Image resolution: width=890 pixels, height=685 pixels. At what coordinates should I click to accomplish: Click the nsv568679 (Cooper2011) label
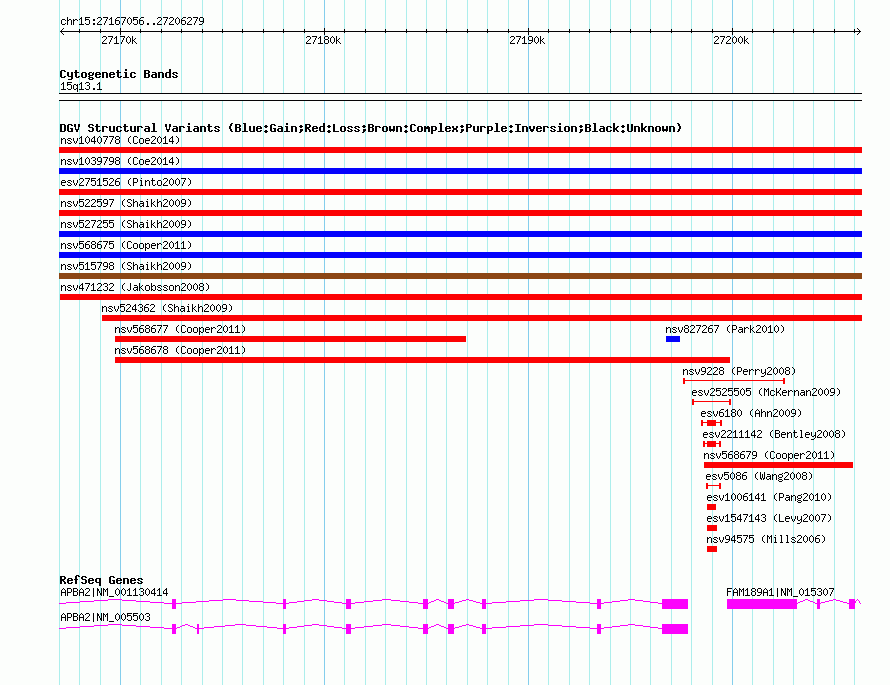pos(769,455)
